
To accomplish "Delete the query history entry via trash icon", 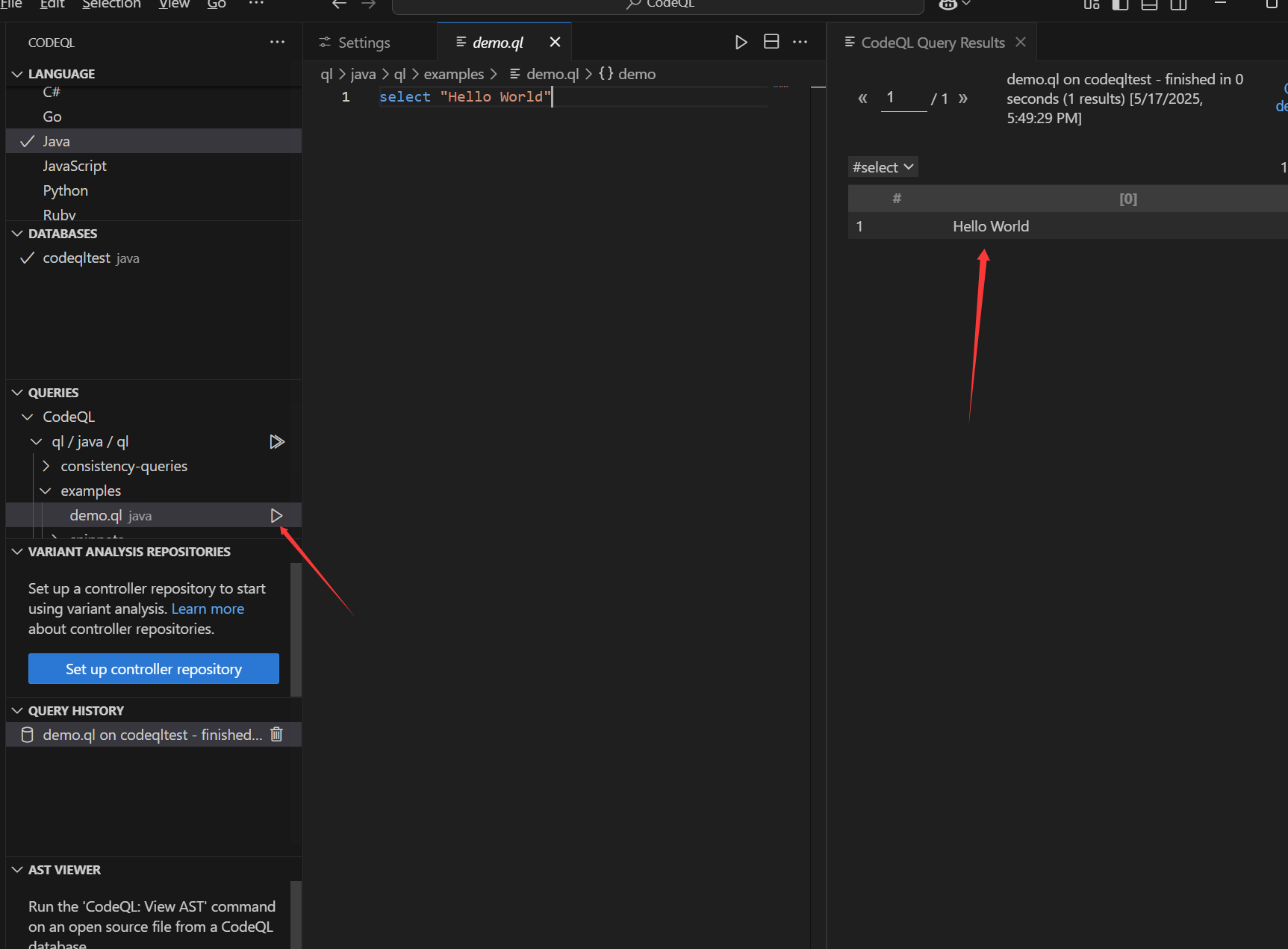I will [276, 735].
